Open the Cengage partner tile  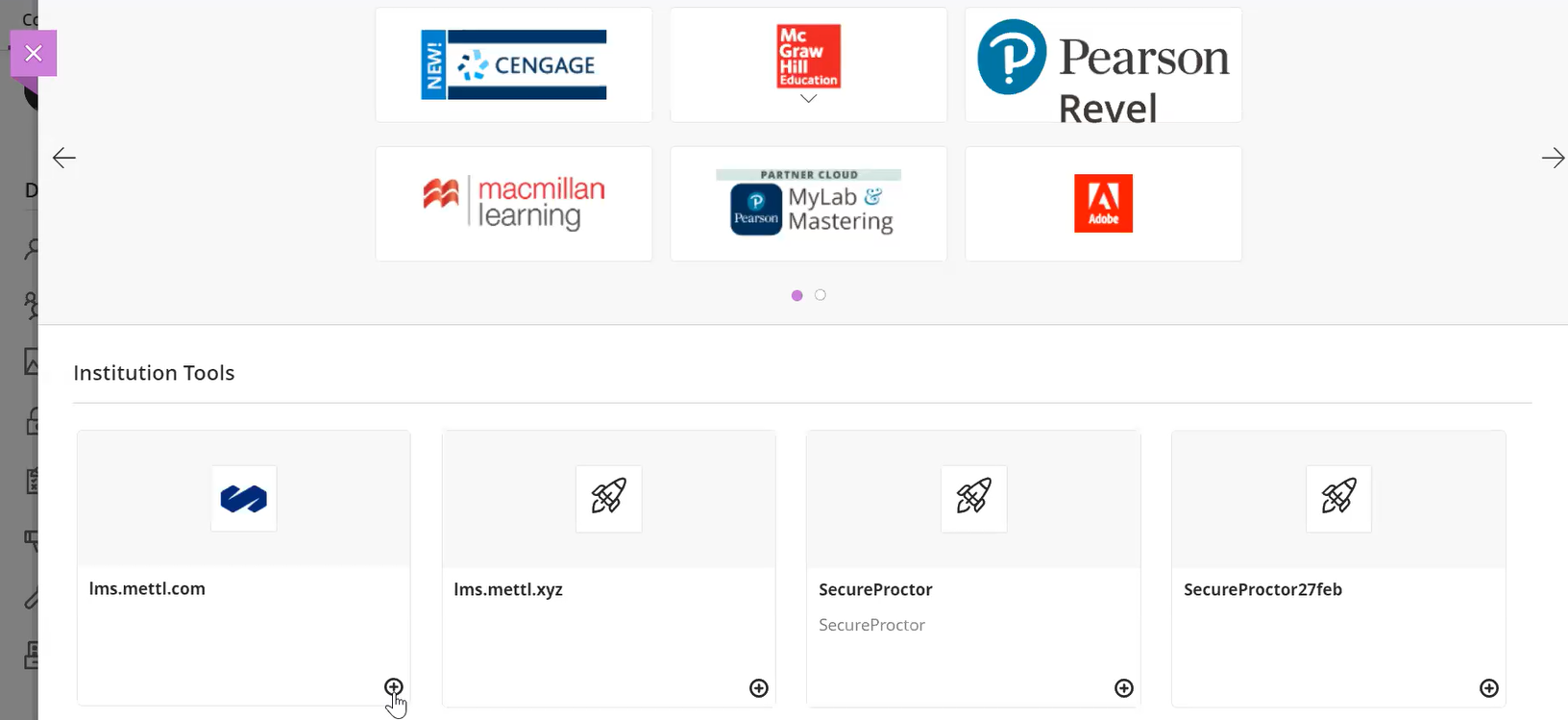pos(514,64)
